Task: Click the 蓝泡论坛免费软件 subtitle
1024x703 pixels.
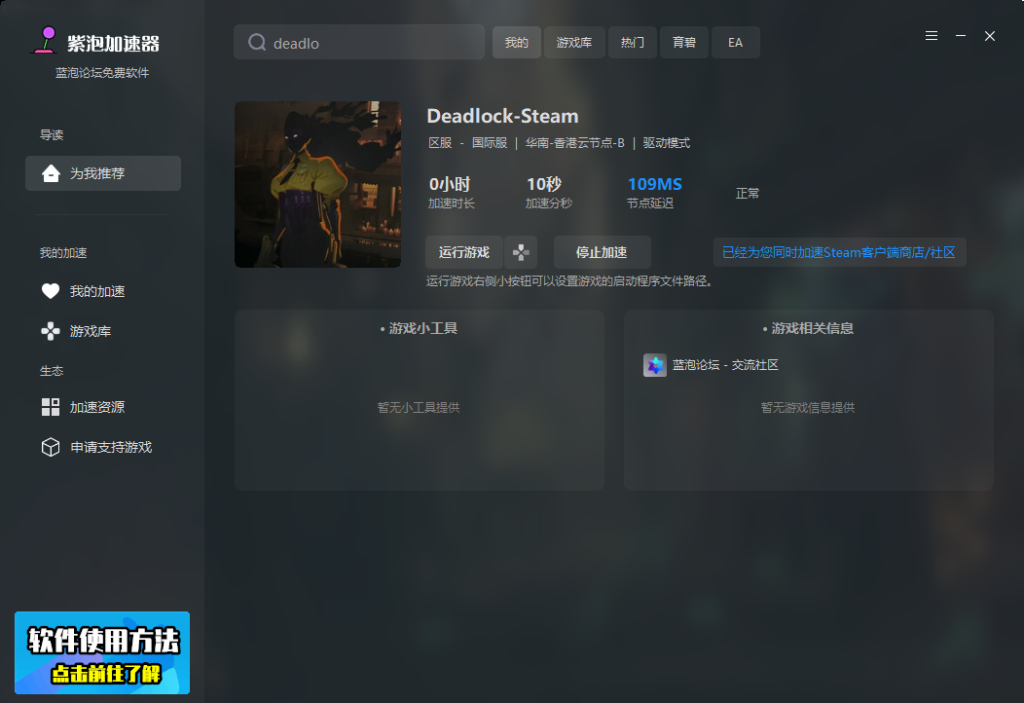Action: (103, 73)
